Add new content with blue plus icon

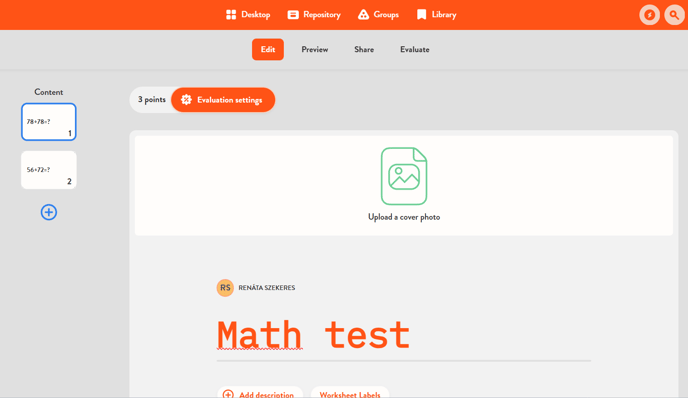(49, 212)
